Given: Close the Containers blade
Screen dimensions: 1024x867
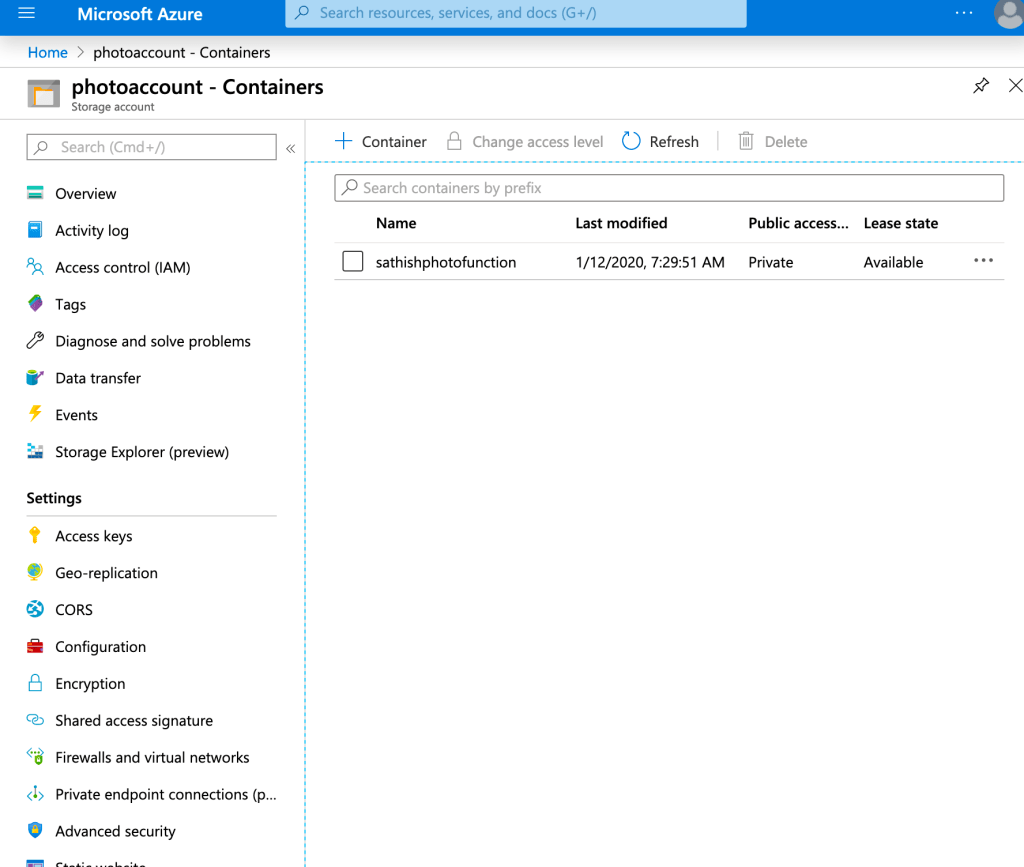Looking at the screenshot, I should (x=1015, y=86).
